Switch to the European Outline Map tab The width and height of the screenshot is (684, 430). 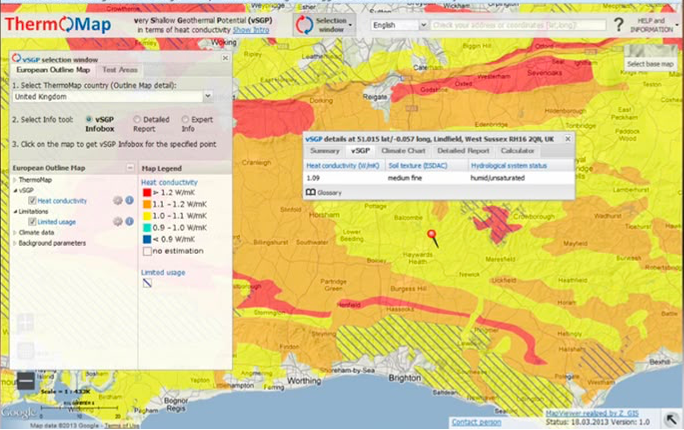[x=53, y=70]
